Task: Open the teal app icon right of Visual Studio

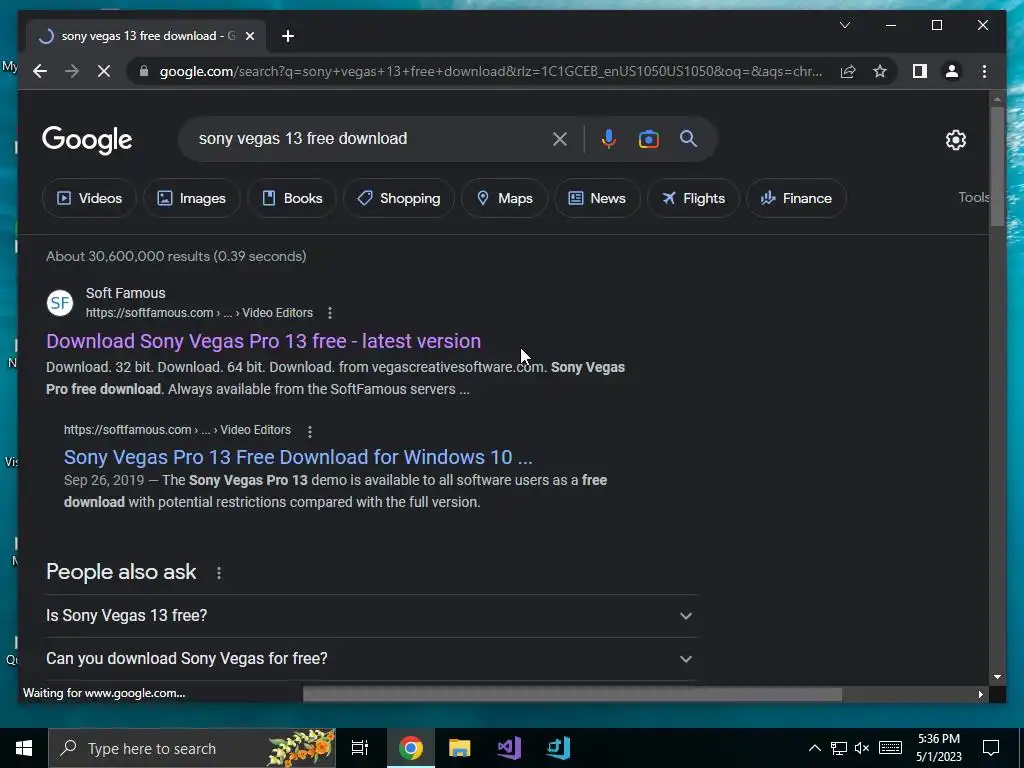Action: click(x=558, y=748)
